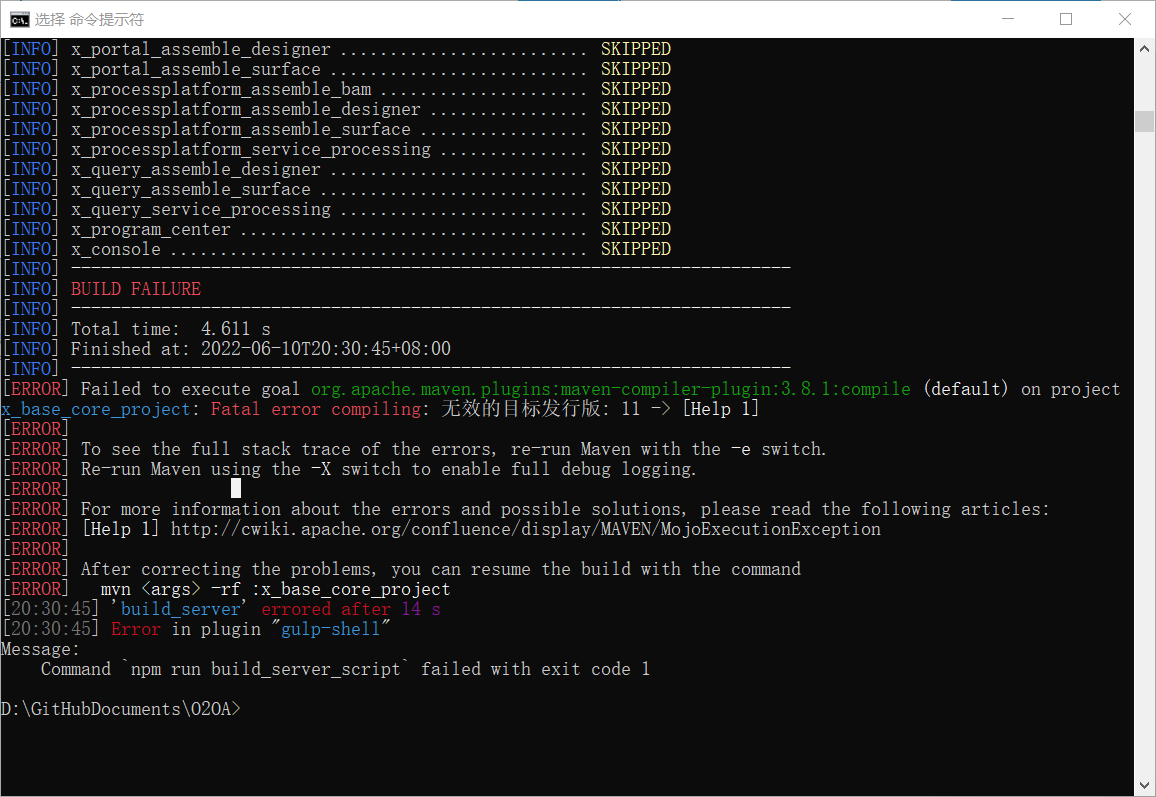The width and height of the screenshot is (1156, 797).
Task: Click the x_processplatform_assemble_bam line
Action: (x=337, y=89)
